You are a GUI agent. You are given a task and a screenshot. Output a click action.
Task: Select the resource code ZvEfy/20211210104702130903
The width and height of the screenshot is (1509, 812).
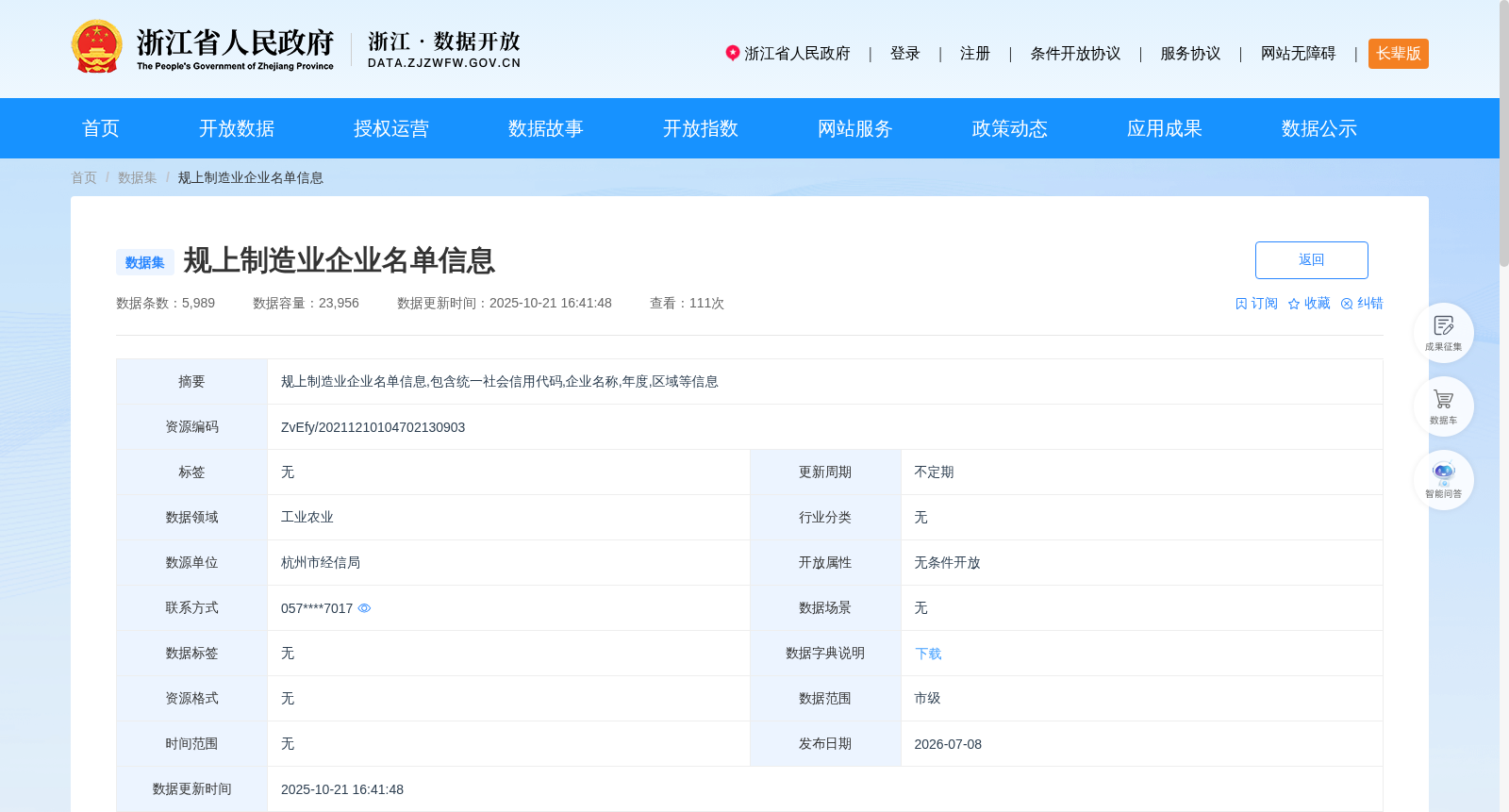tap(373, 427)
